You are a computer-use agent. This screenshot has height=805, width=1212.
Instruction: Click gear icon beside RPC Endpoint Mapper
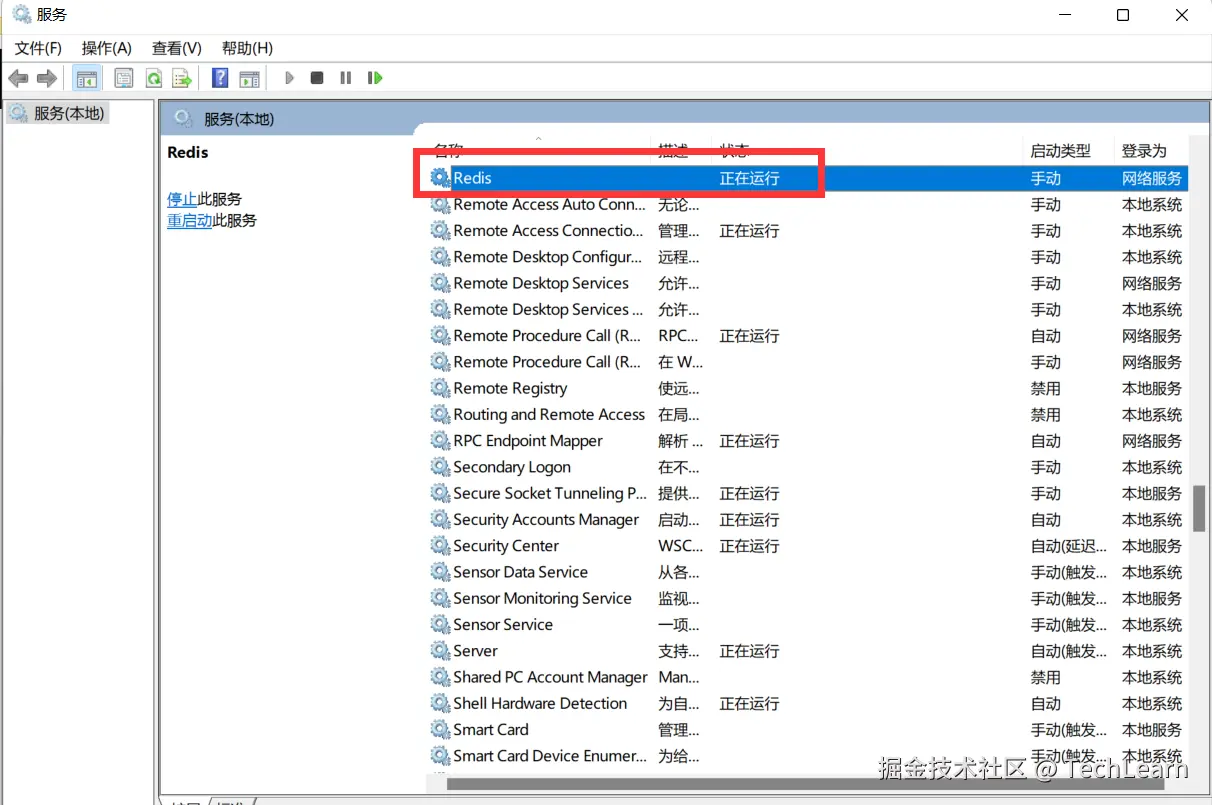click(440, 441)
